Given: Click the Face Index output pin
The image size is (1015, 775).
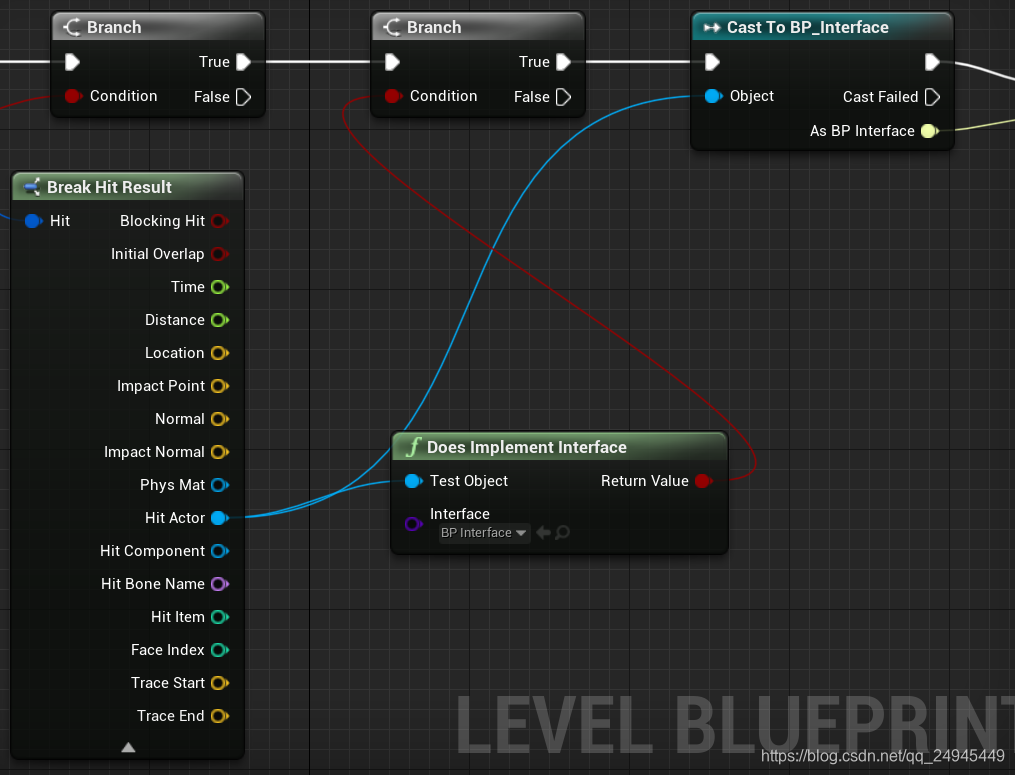Looking at the screenshot, I should [x=219, y=650].
